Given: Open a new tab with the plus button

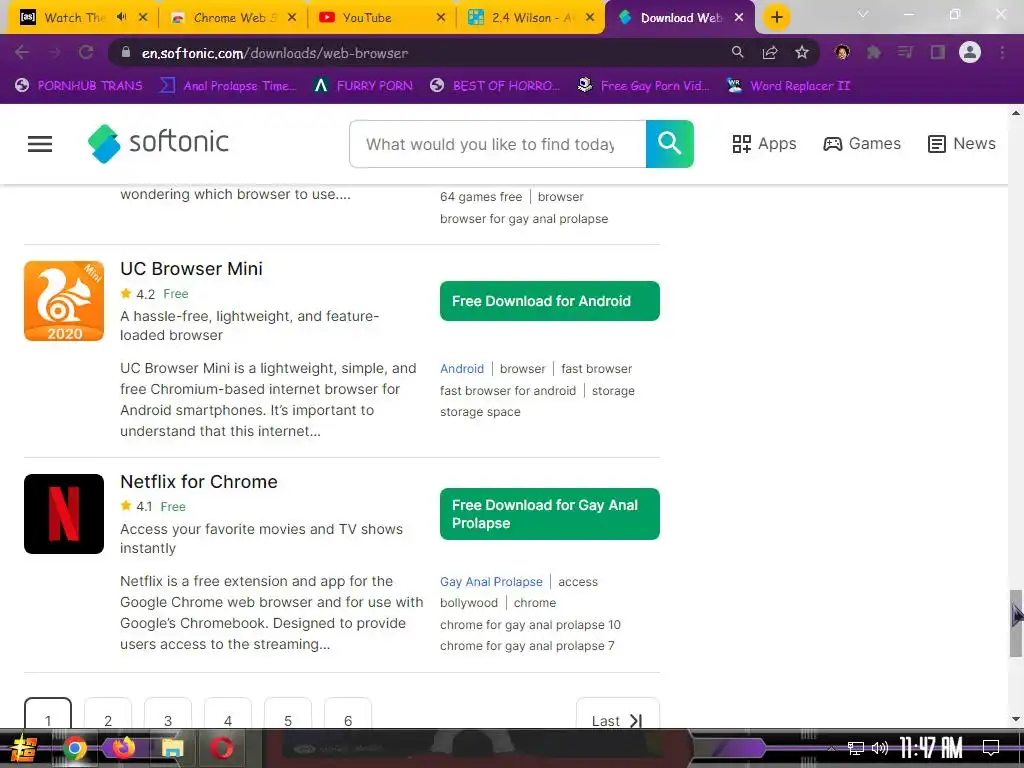Looking at the screenshot, I should tap(776, 17).
